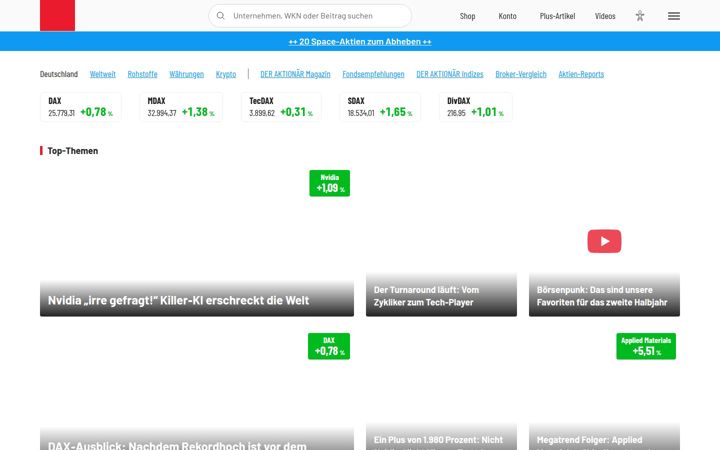Open Broker-Vergleich link
The height and width of the screenshot is (450, 720).
click(x=521, y=74)
